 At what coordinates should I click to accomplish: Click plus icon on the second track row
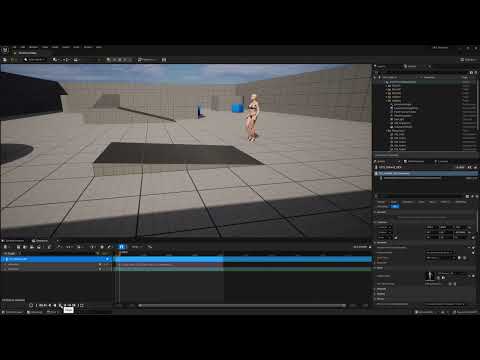click(100, 265)
